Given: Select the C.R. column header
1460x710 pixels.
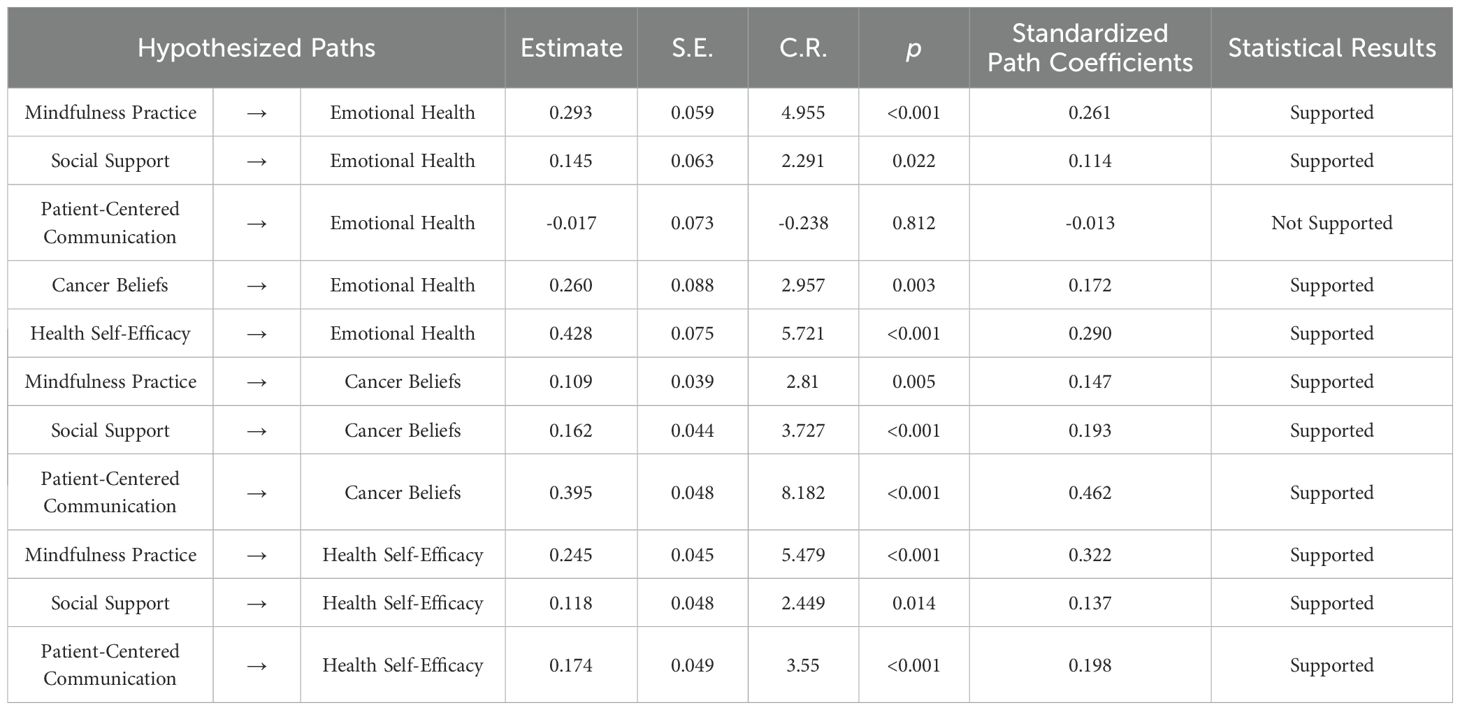Looking at the screenshot, I should click(x=803, y=48).
